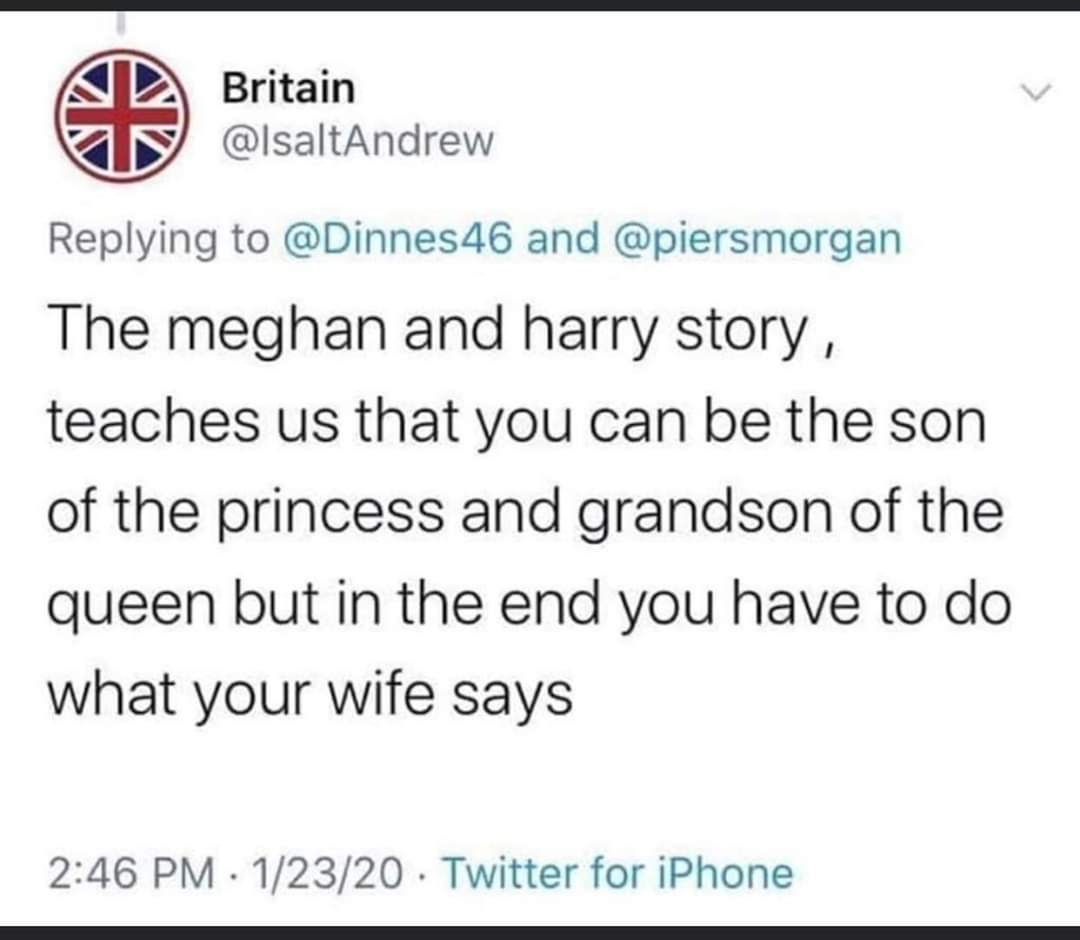Click the Twitter for iPhone source link
This screenshot has width=1080, height=940.
point(617,873)
